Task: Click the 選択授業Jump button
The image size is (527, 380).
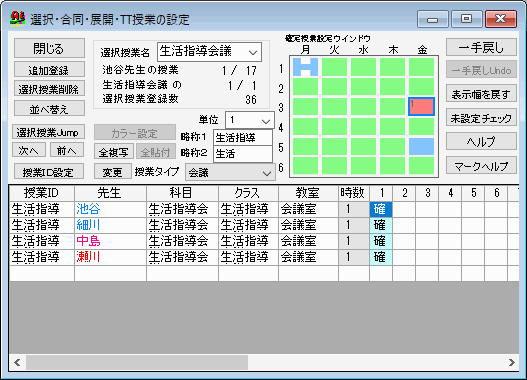Action: [x=48, y=132]
